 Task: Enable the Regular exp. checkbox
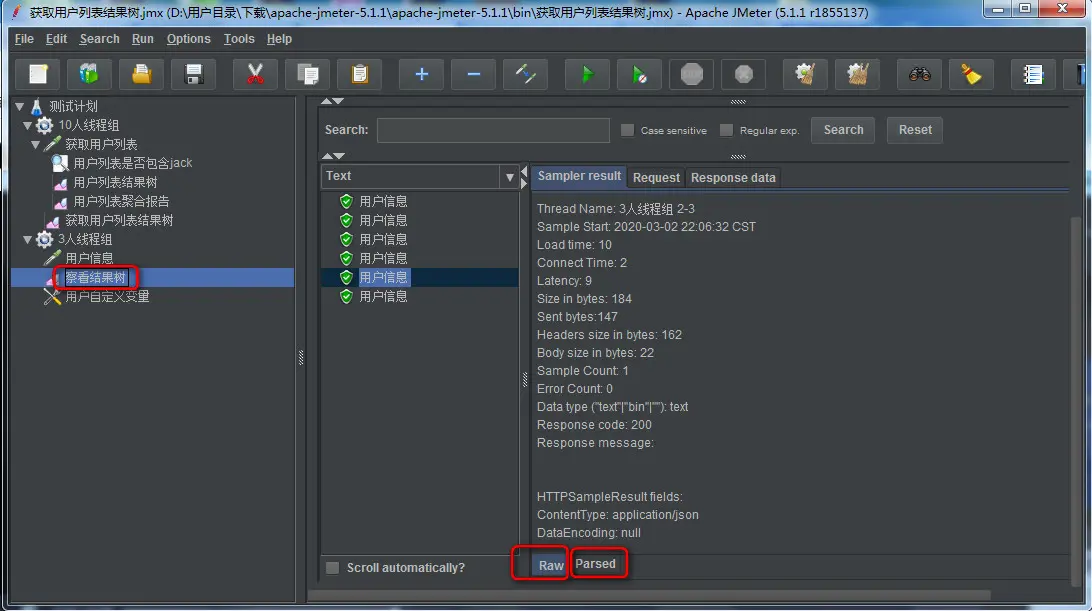(726, 130)
